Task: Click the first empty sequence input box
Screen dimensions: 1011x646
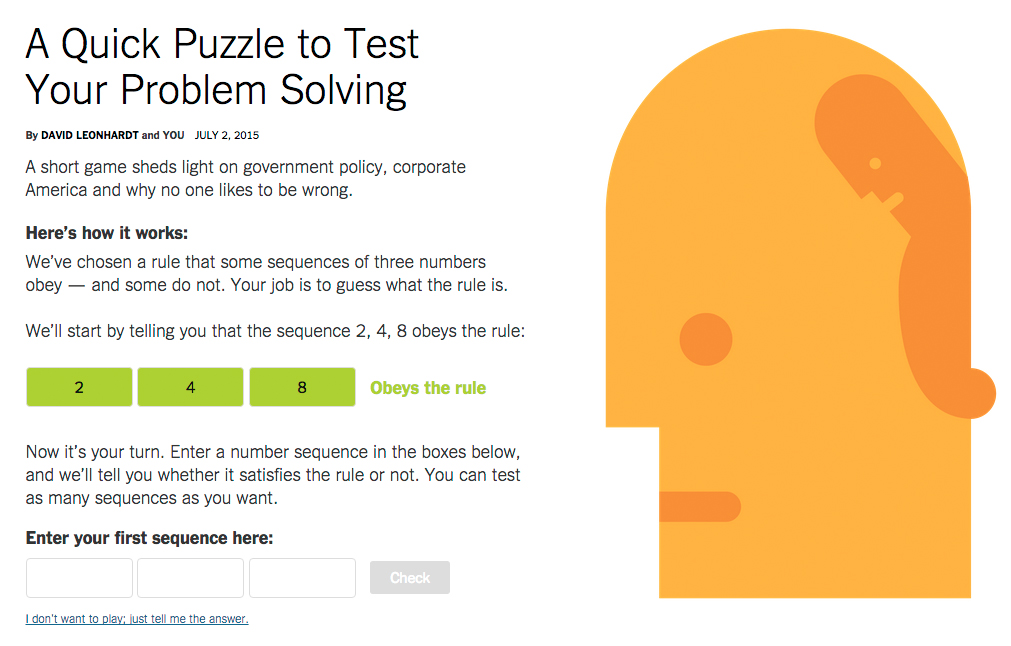Action: [x=79, y=578]
